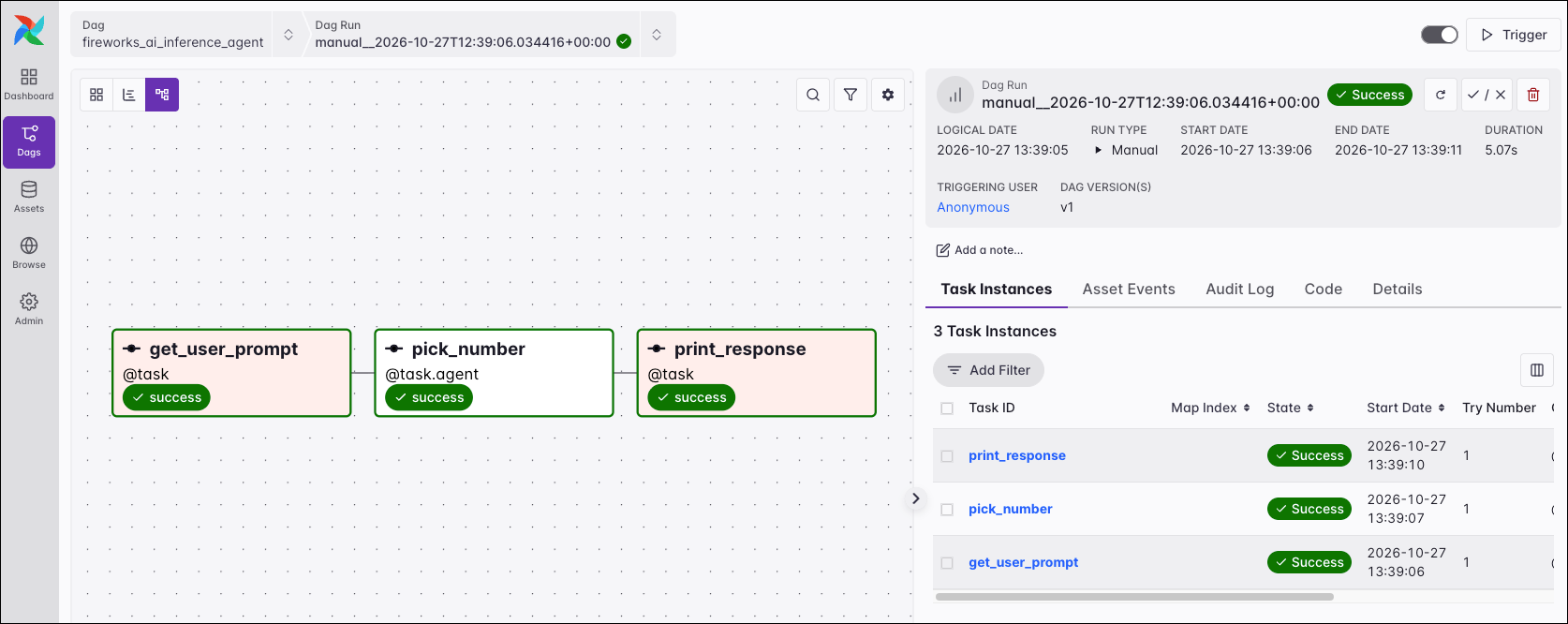Image resolution: width=1568 pixels, height=624 pixels.
Task: Open column visibility selector icon
Action: coord(1537,370)
